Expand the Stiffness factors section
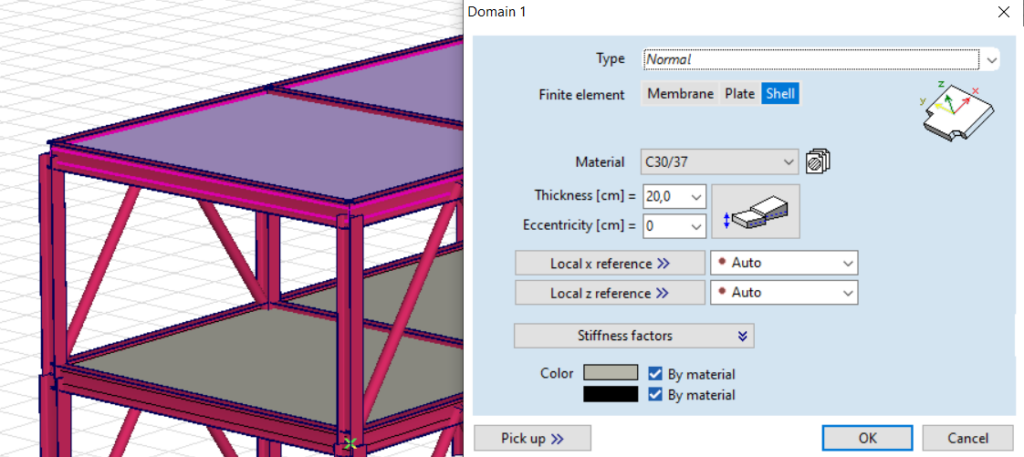Viewport: 1024px width, 457px height. (634, 336)
